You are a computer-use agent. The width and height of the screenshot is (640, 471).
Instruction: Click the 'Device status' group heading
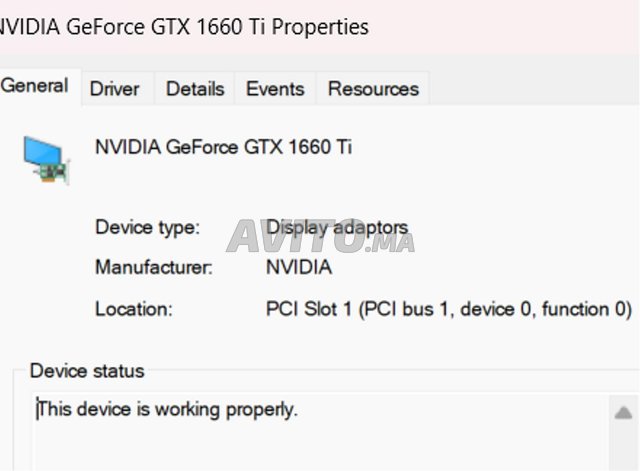[87, 371]
